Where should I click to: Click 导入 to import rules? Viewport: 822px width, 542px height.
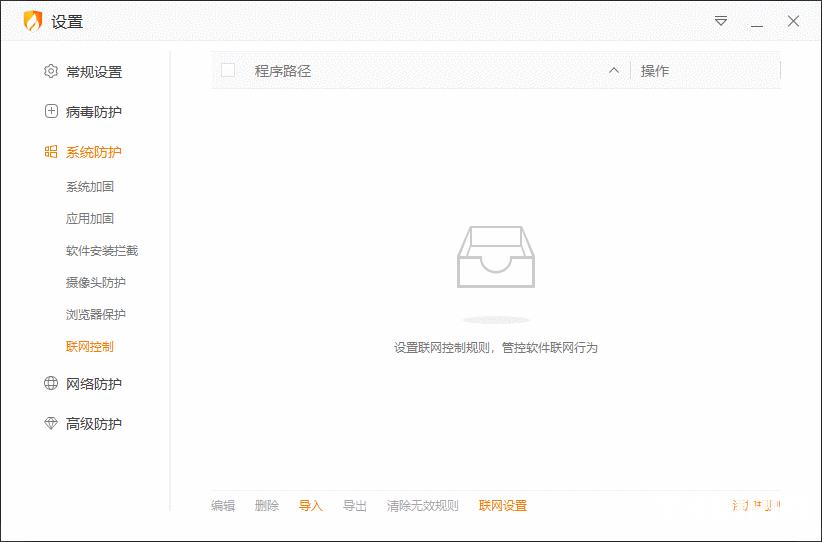coord(311,506)
